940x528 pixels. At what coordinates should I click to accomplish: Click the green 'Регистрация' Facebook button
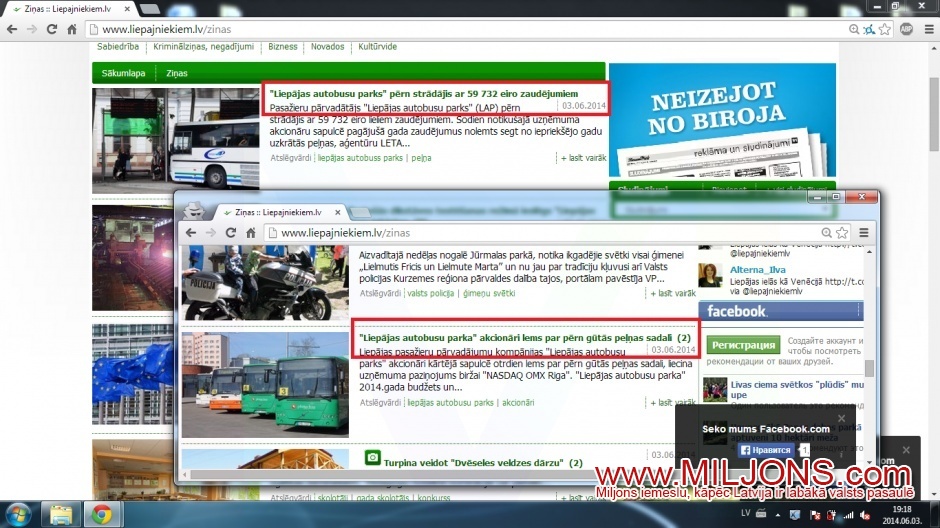(743, 345)
